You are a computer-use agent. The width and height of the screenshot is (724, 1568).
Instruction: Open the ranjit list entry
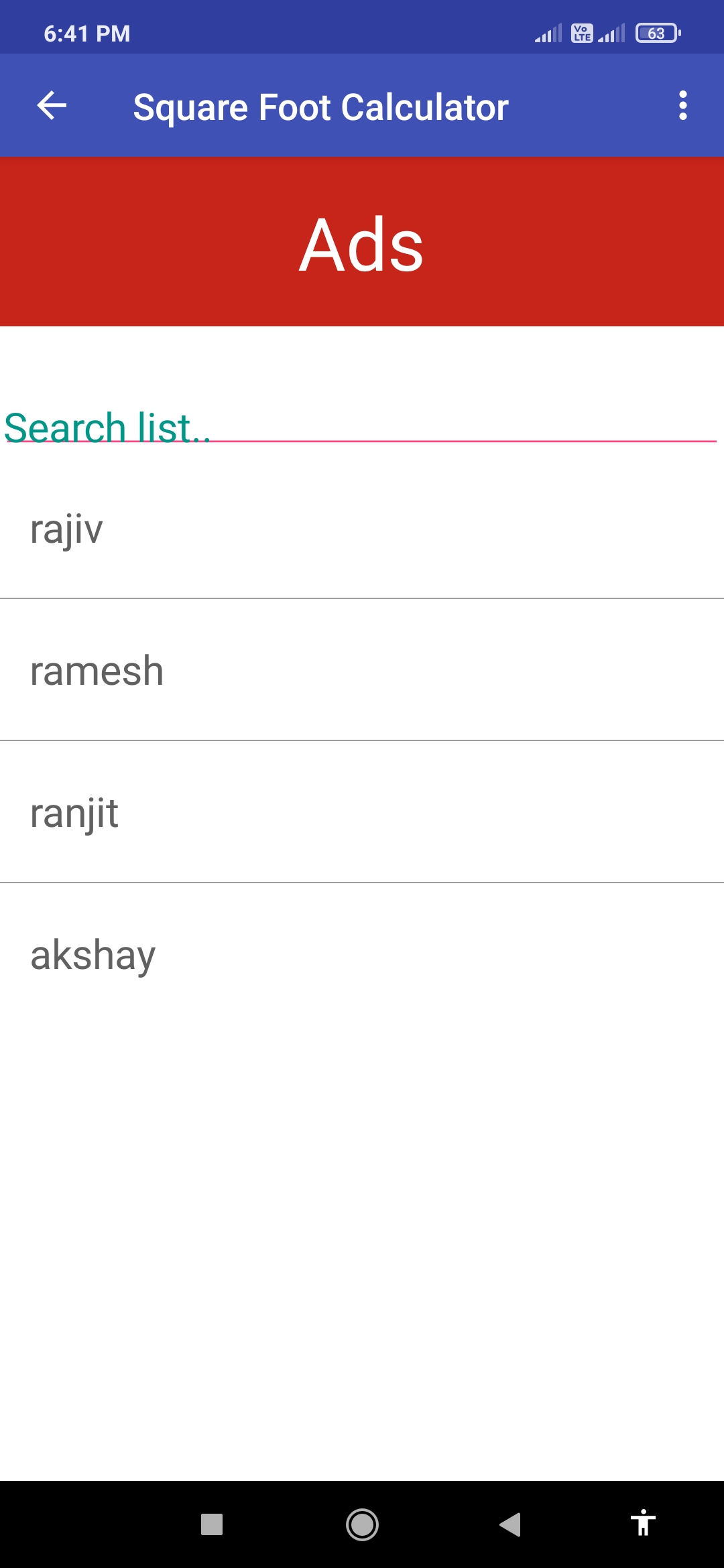click(362, 812)
